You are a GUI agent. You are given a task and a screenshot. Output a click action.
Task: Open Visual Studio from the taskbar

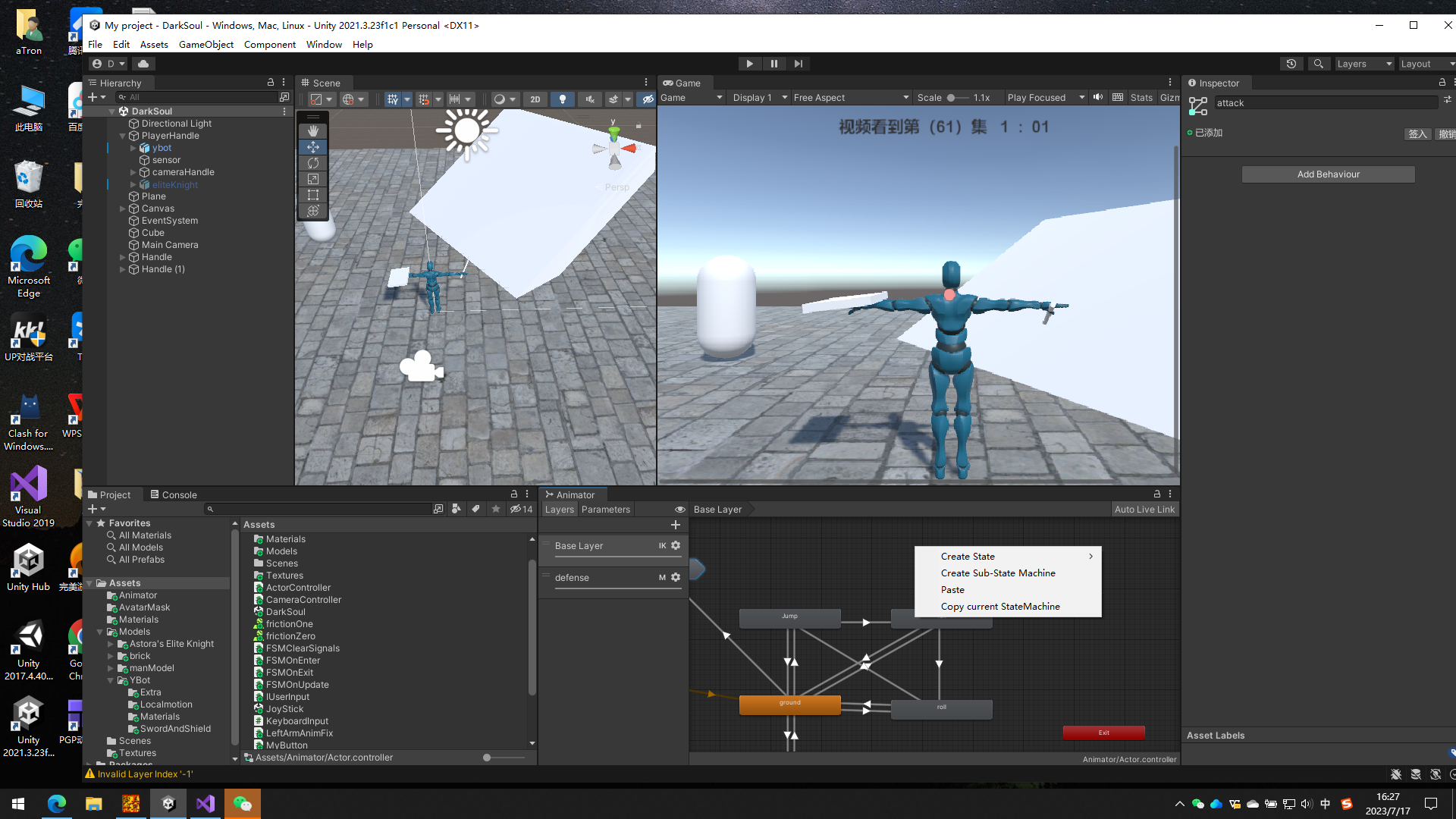[206, 804]
